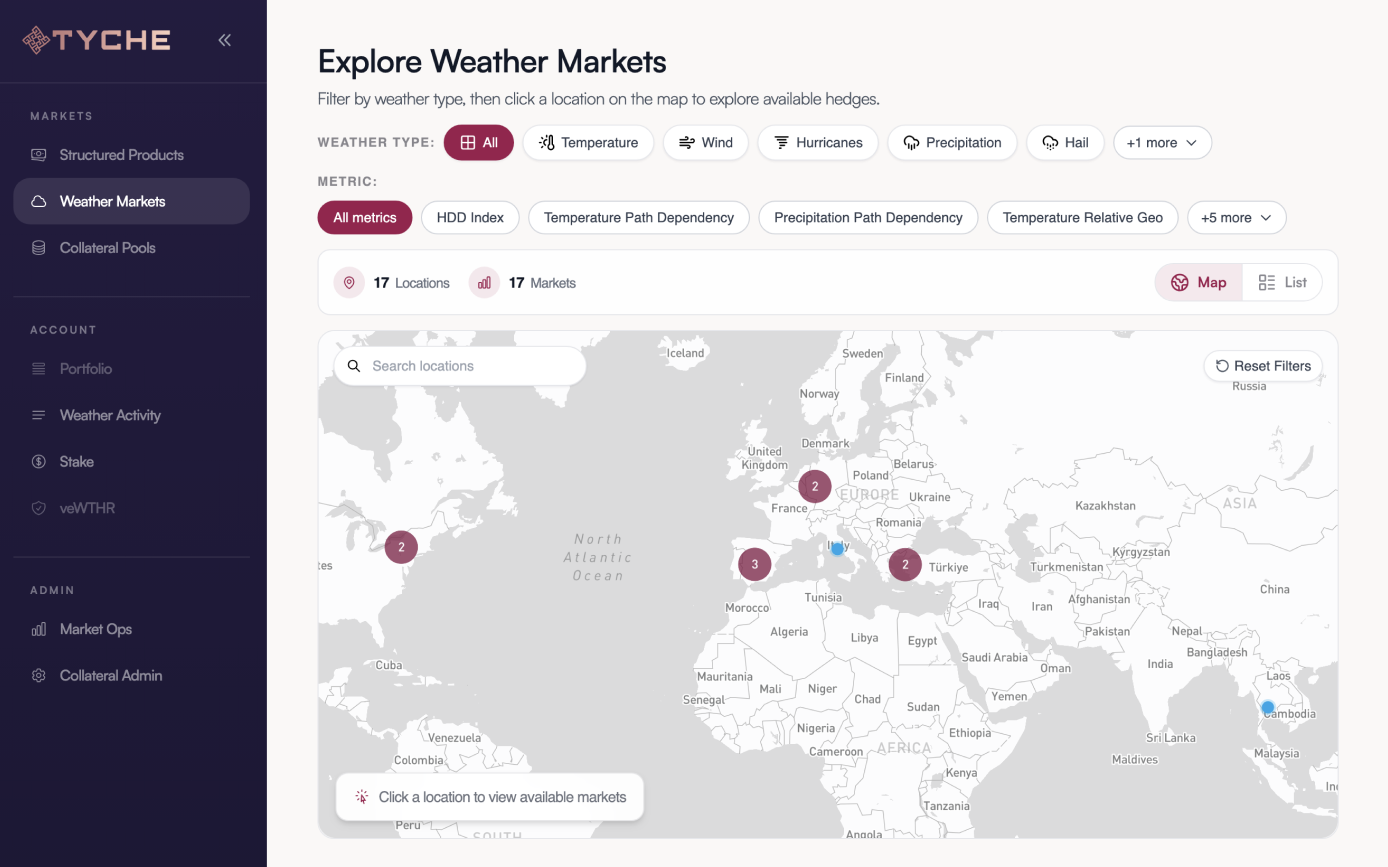Collapse the sidebar with the double chevron

(224, 40)
